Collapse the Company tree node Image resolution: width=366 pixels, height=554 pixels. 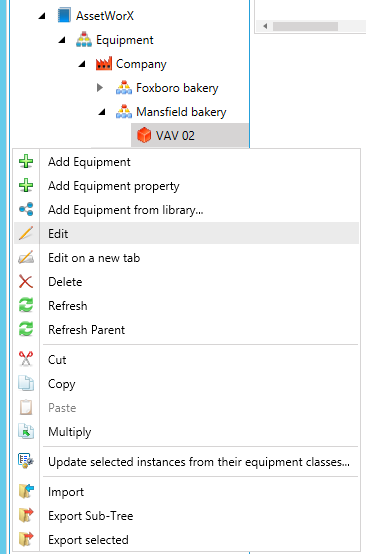click(82, 64)
